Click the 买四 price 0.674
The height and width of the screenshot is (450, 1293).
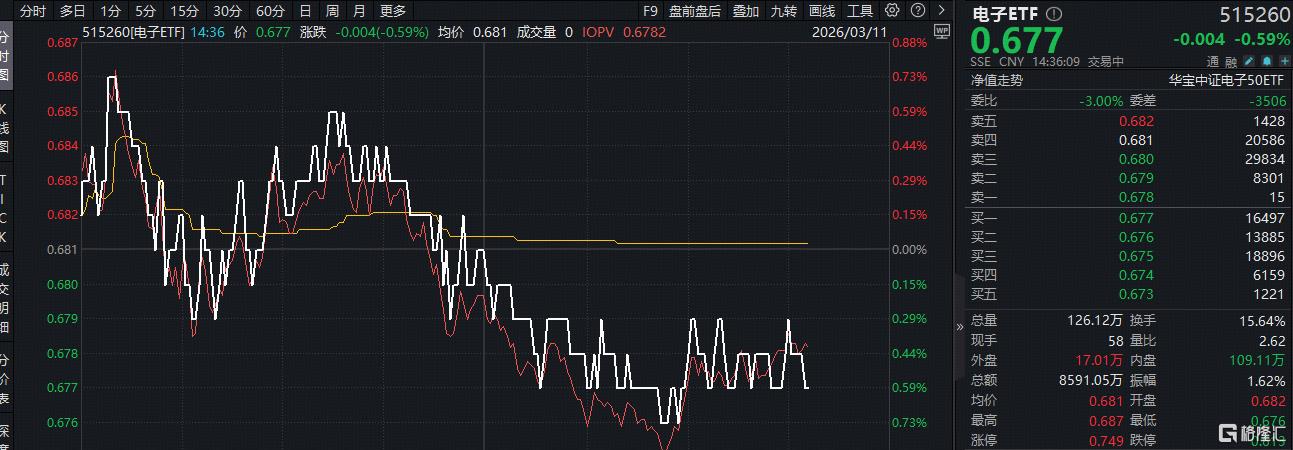coord(1136,275)
